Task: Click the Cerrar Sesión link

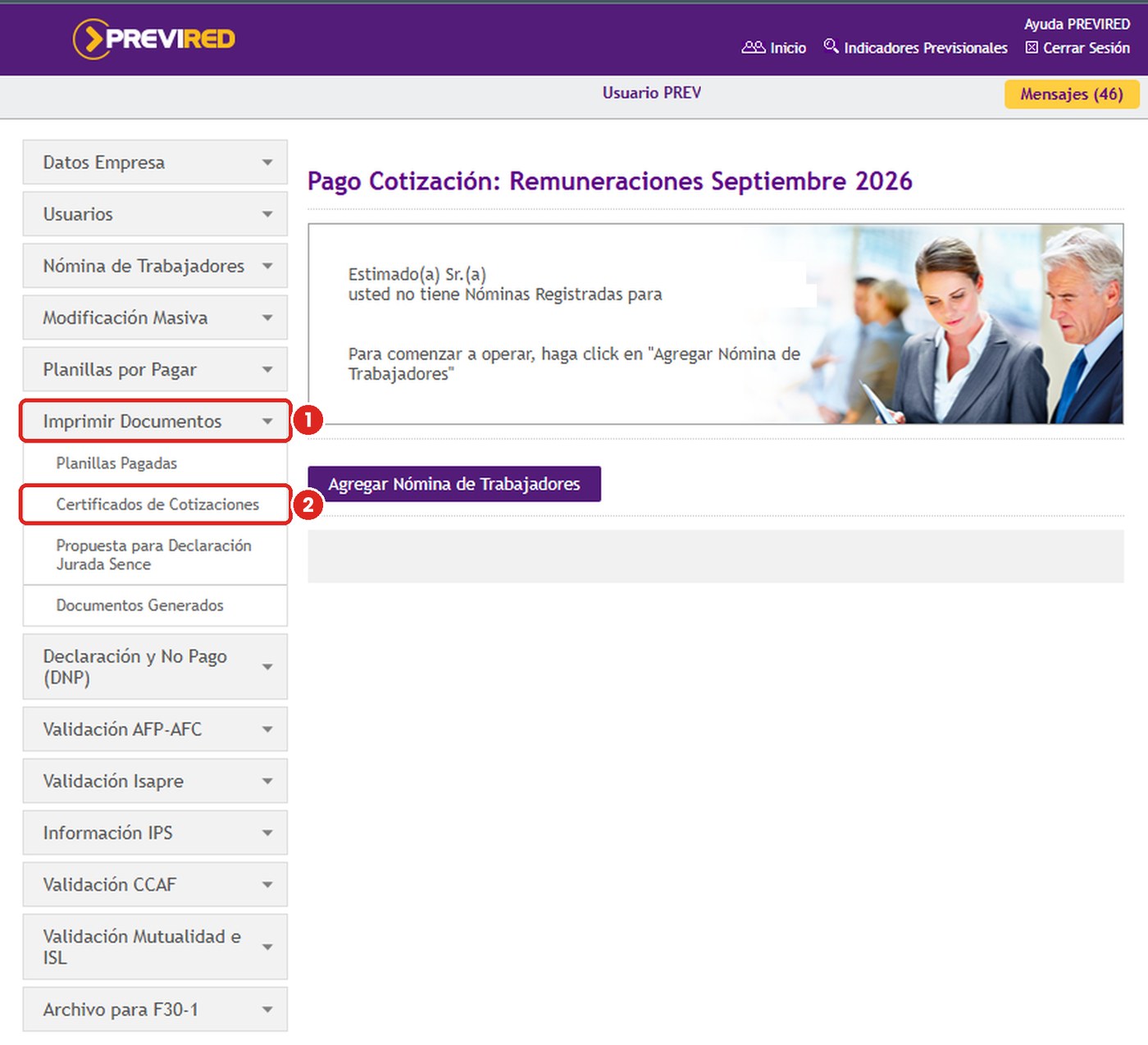Action: pos(1086,48)
